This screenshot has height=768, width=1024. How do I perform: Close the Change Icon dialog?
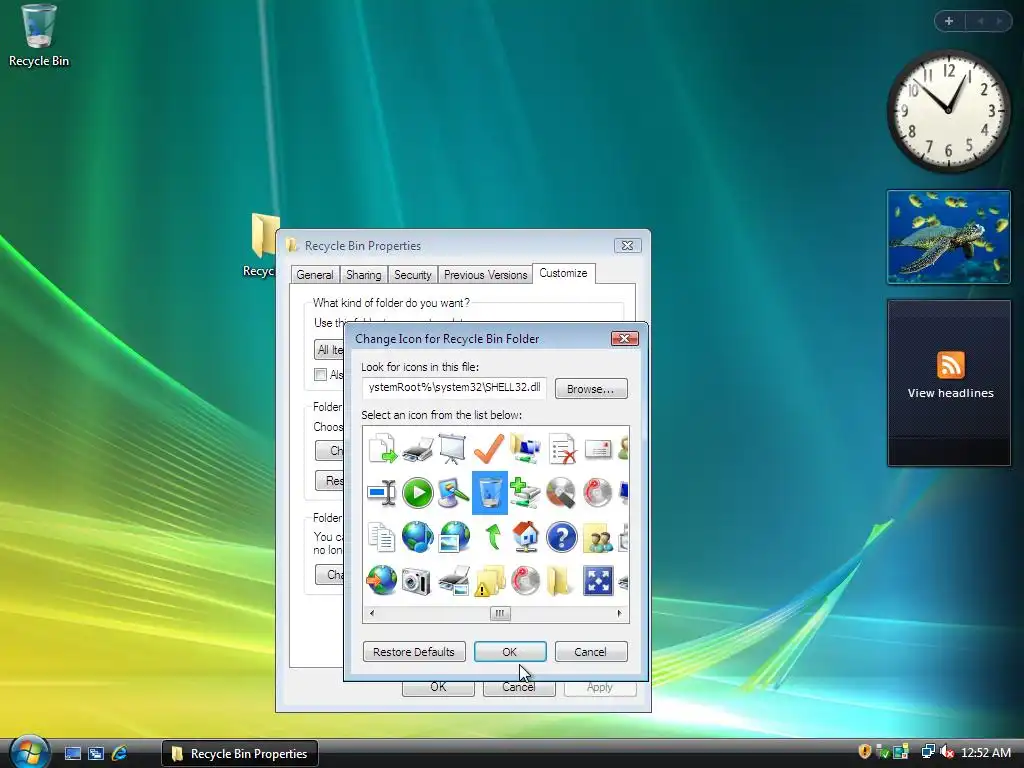624,338
